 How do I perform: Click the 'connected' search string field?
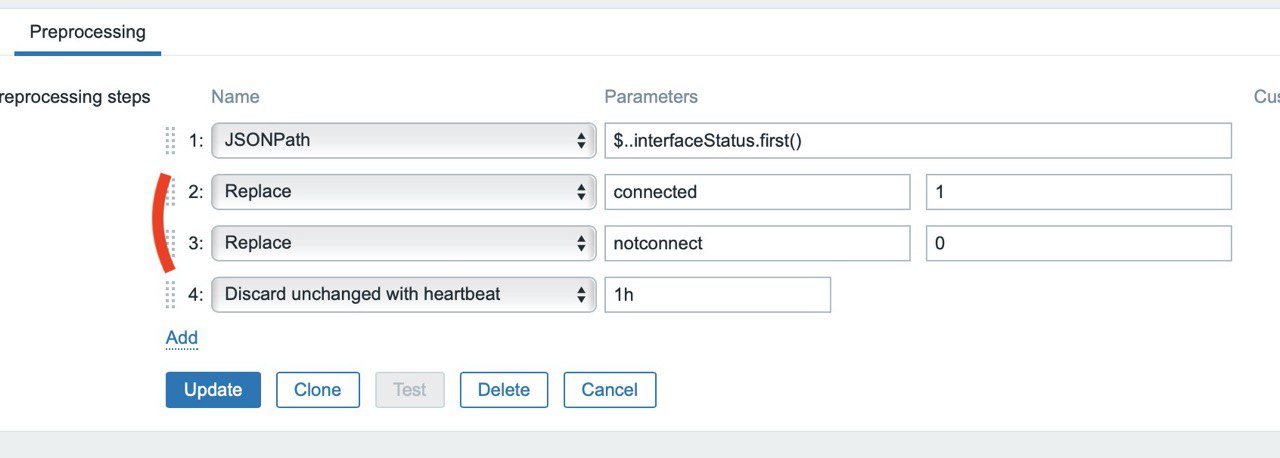(758, 192)
